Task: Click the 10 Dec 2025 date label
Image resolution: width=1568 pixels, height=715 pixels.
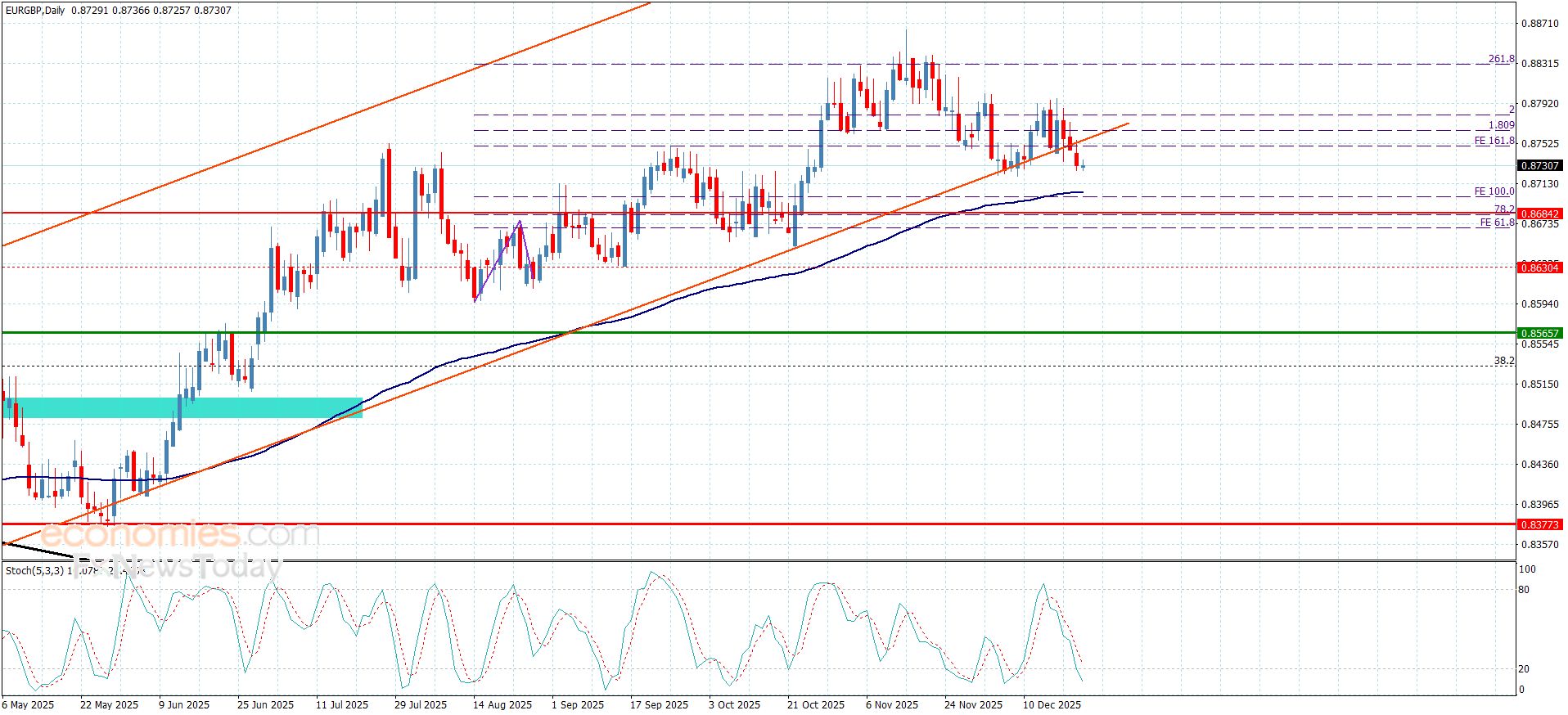Action: pyautogui.click(x=1052, y=704)
